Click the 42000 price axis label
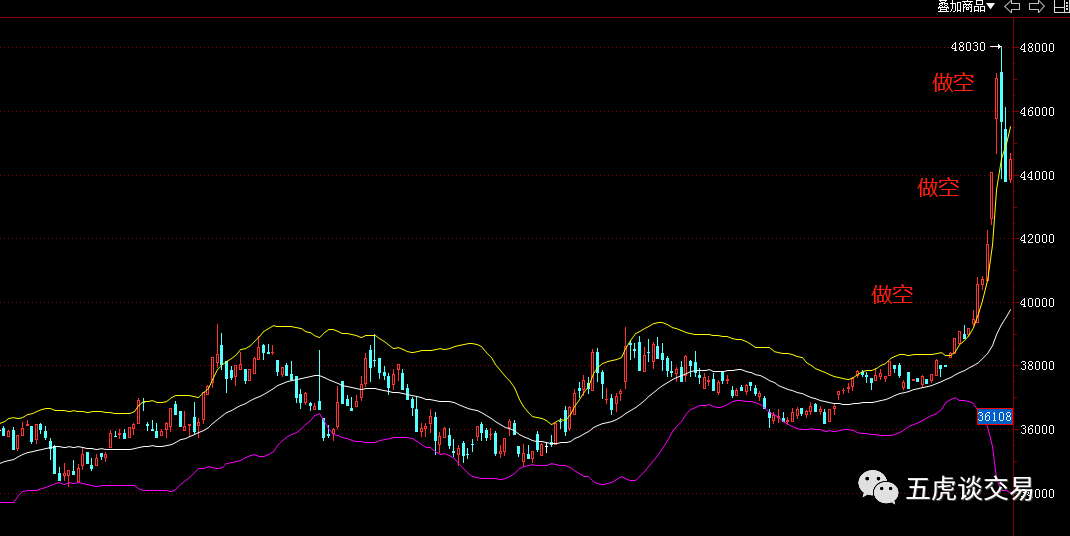 click(1037, 239)
